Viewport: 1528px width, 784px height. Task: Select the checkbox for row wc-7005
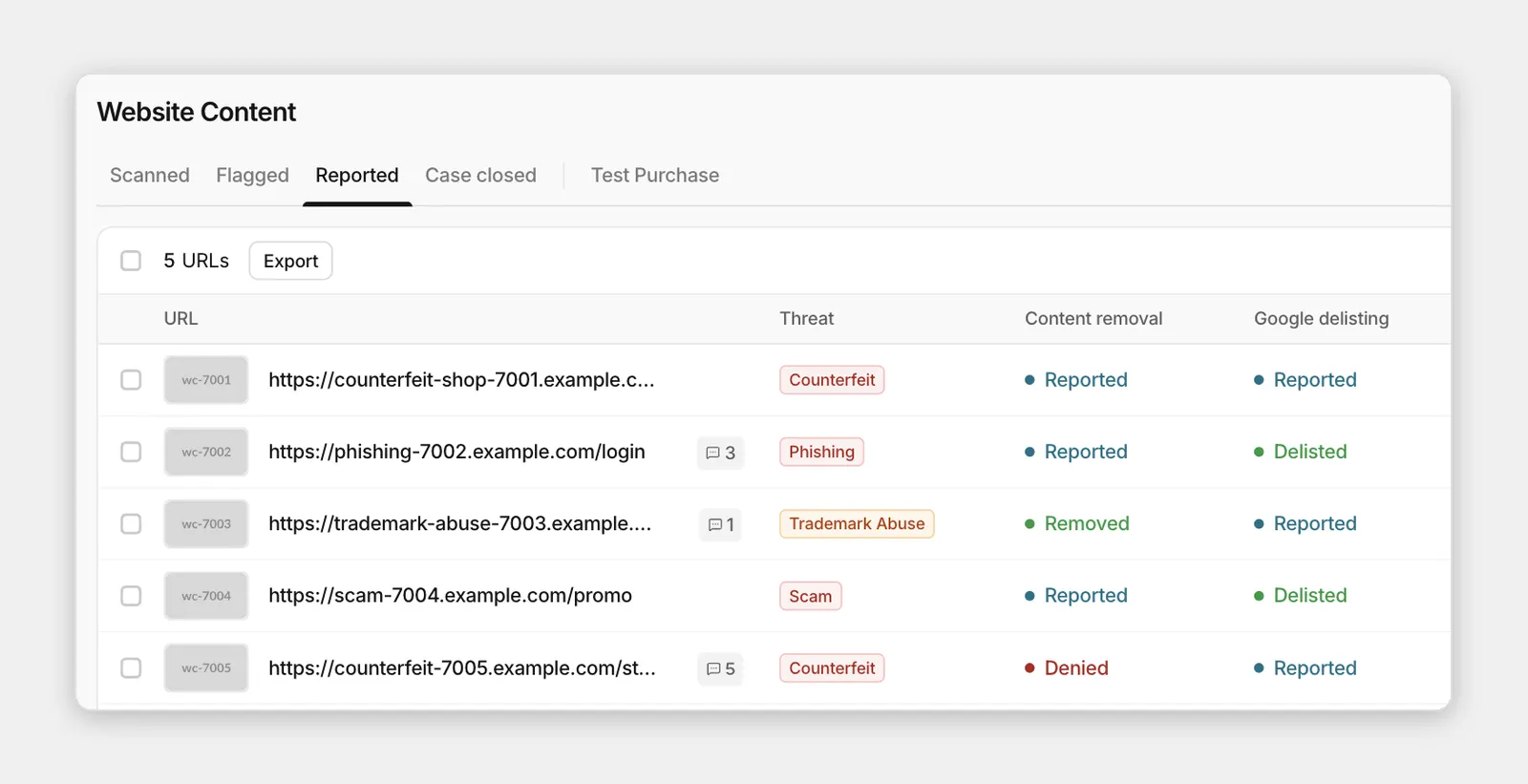point(131,667)
